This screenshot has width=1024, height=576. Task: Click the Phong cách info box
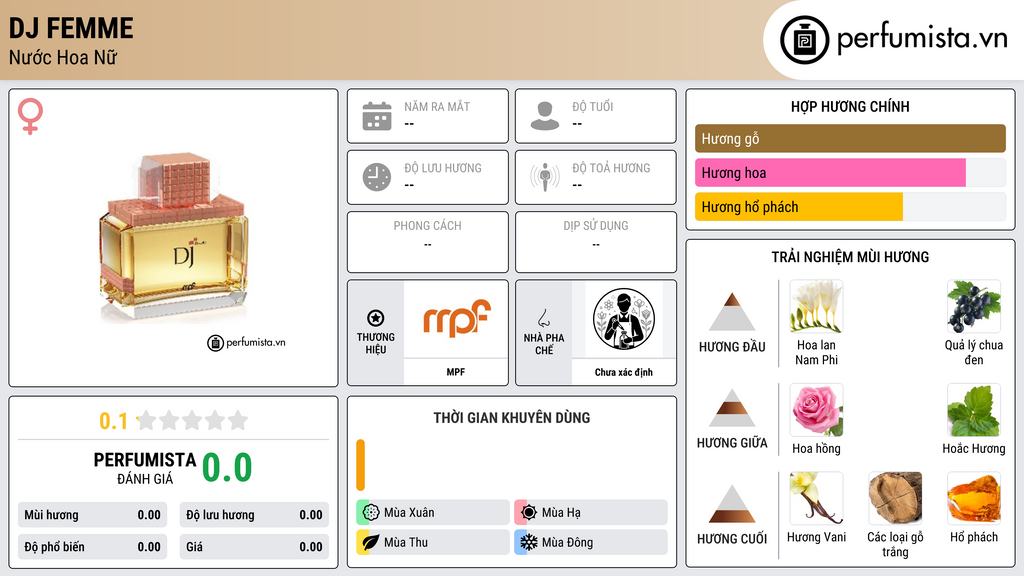[x=428, y=242]
